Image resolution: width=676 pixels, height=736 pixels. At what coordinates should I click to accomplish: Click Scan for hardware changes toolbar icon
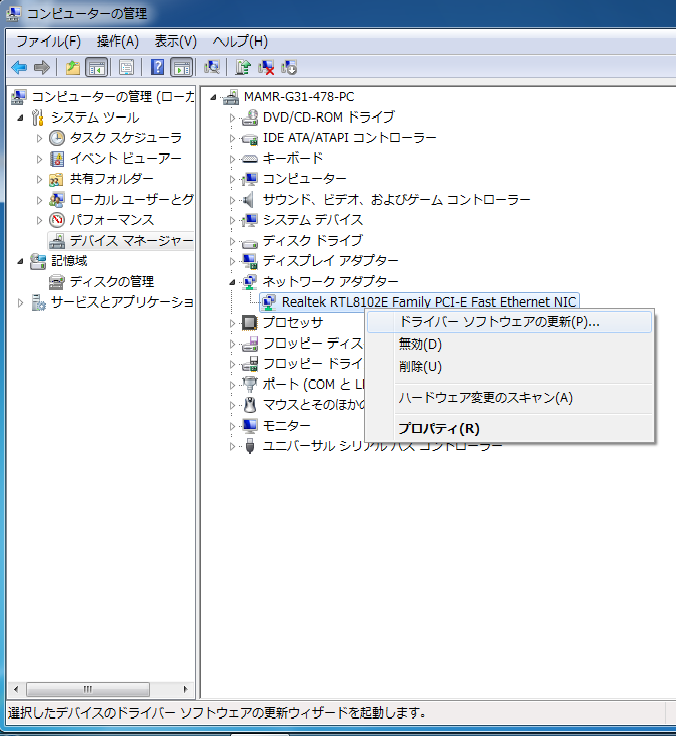211,67
